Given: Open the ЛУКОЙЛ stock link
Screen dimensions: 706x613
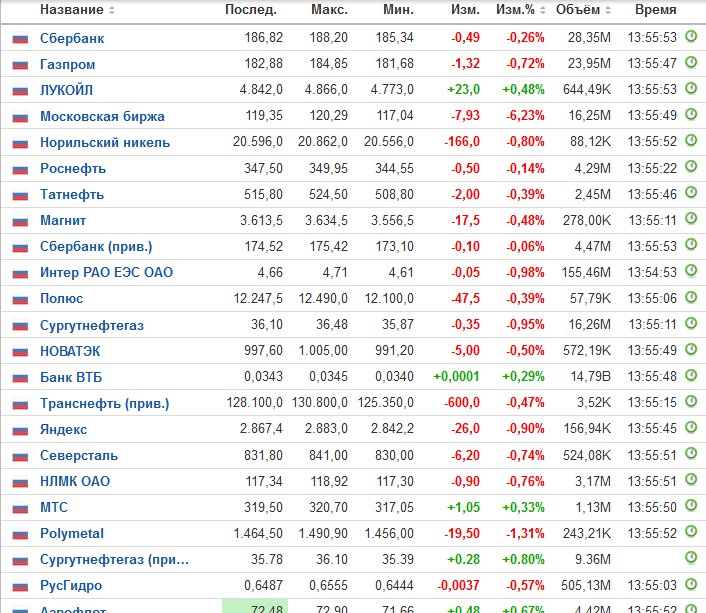Looking at the screenshot, I should coord(67,90).
